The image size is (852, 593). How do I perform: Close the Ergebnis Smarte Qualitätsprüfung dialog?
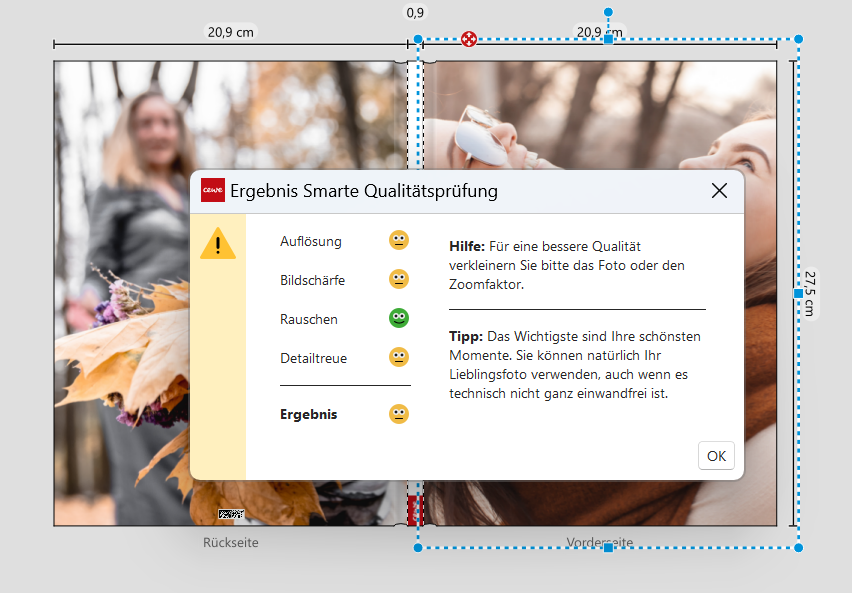(719, 191)
